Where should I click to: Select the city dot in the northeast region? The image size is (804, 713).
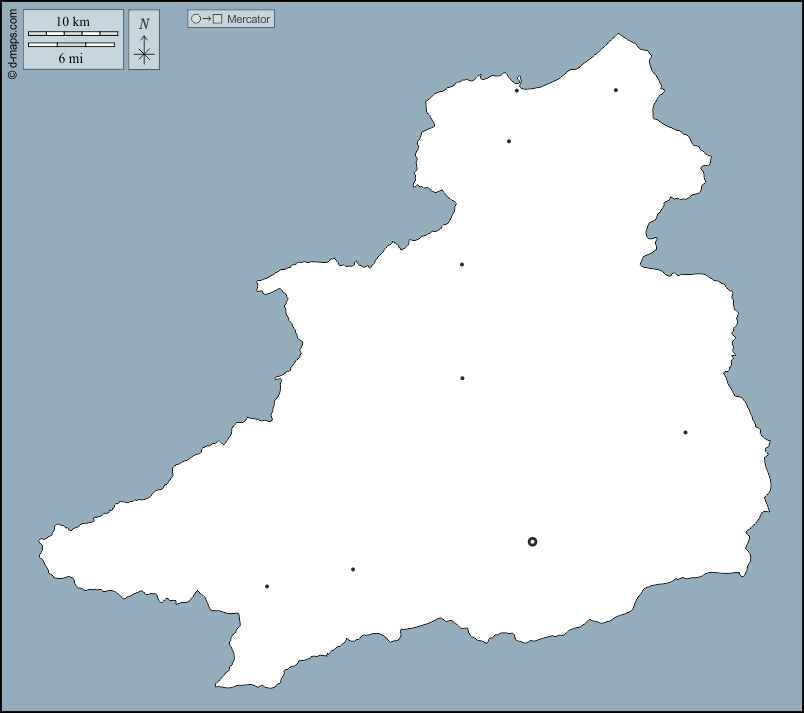tap(616, 91)
